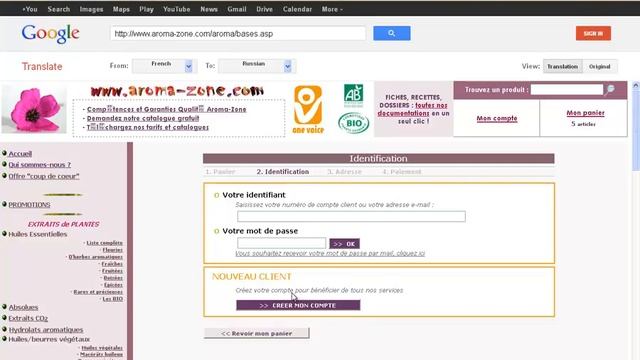Open Demandez notre catalogue gratuit link
Screen dimensions: 640x360
(x=143, y=118)
